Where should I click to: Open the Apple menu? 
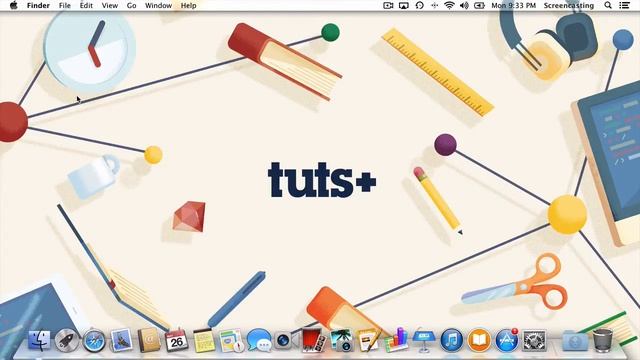coord(13,5)
